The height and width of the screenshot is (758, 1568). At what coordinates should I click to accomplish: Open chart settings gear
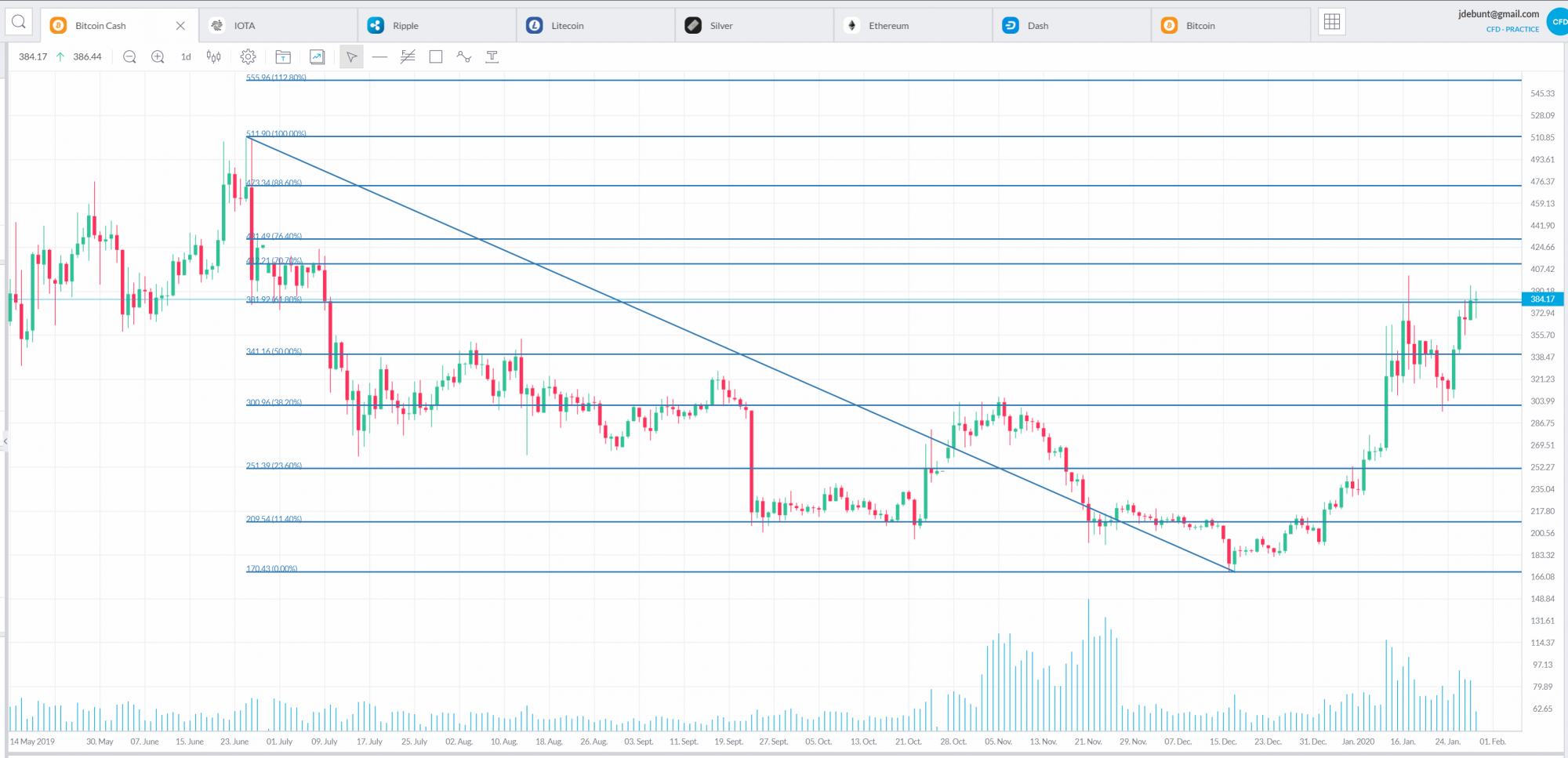click(x=248, y=56)
